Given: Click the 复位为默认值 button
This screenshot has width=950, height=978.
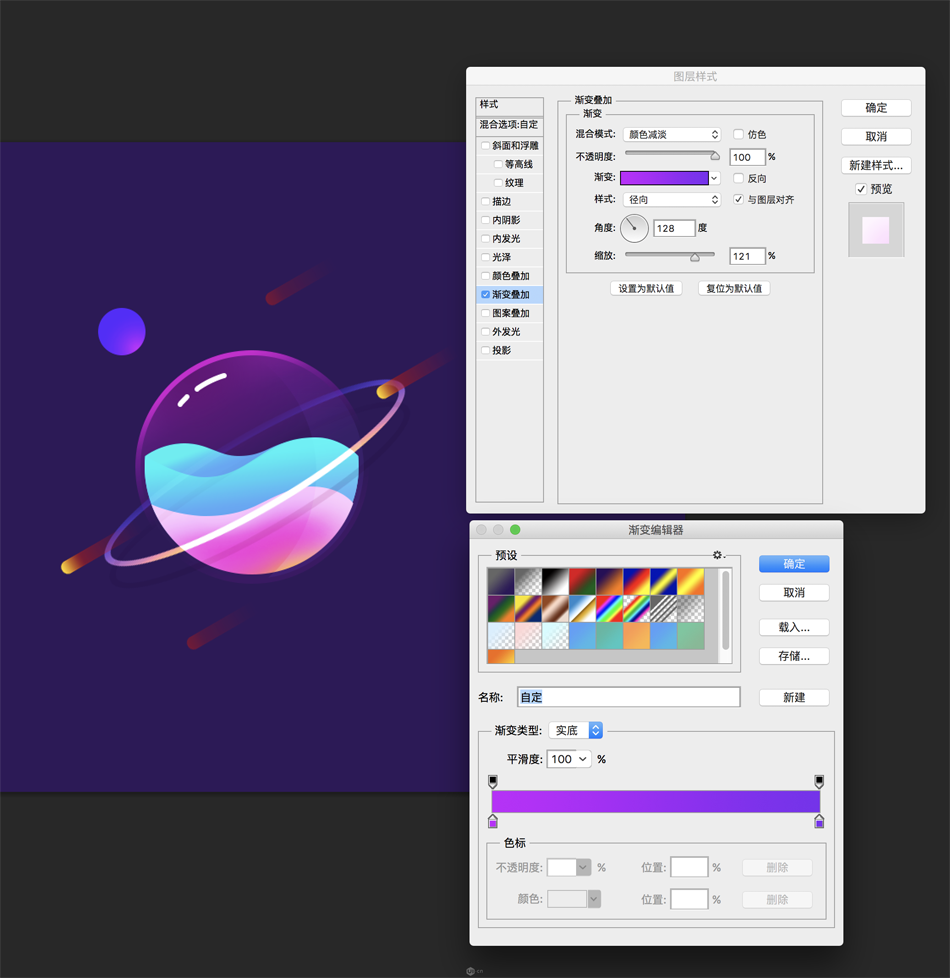Looking at the screenshot, I should coord(734,288).
